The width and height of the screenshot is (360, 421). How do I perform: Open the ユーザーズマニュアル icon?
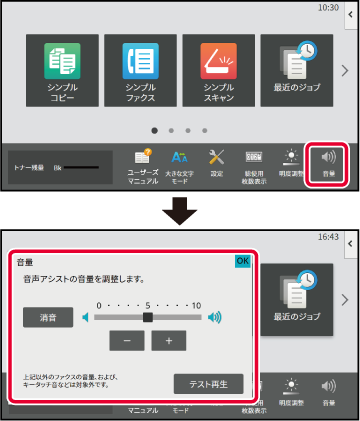click(x=143, y=167)
